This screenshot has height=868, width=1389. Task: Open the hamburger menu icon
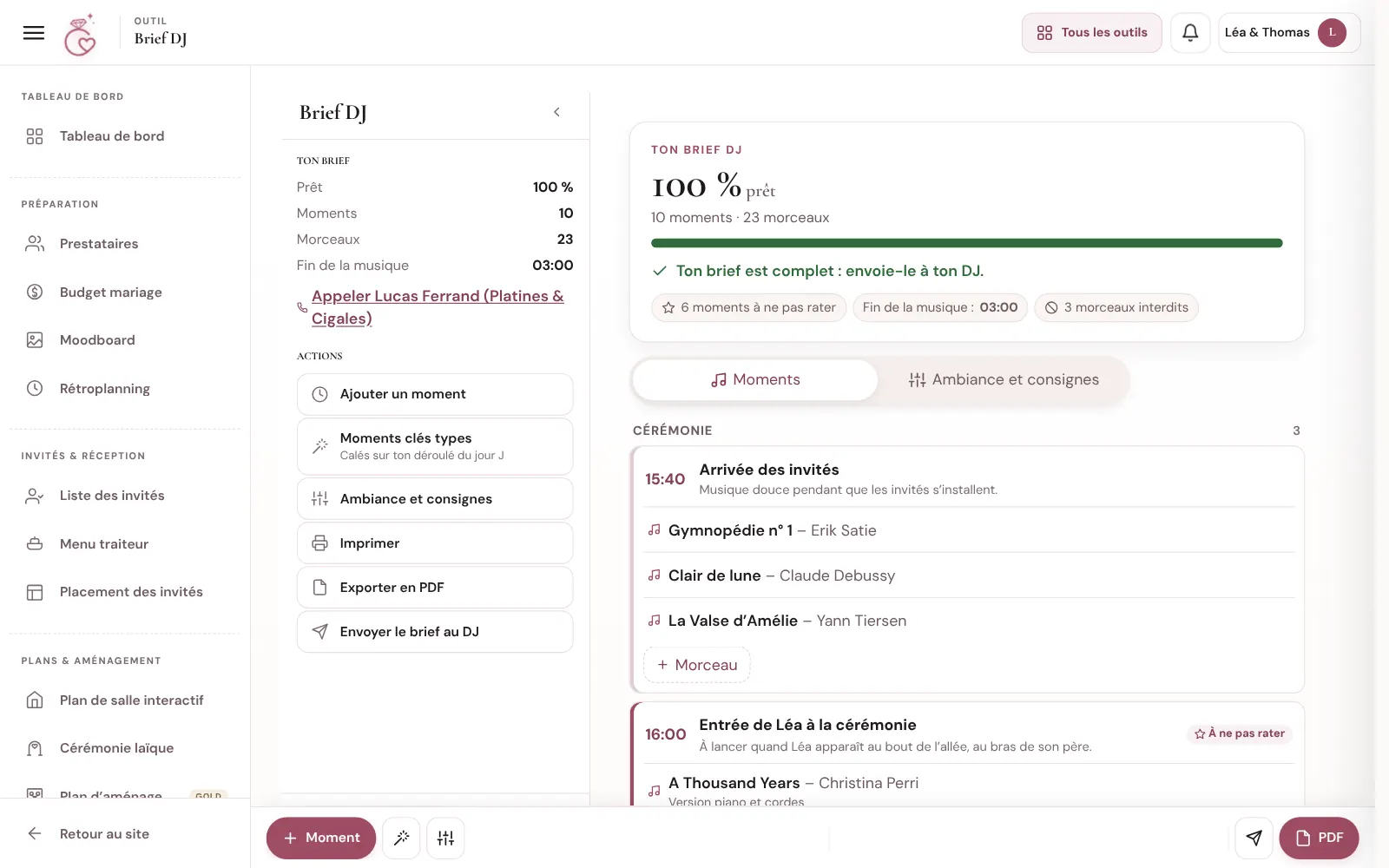coord(34,33)
